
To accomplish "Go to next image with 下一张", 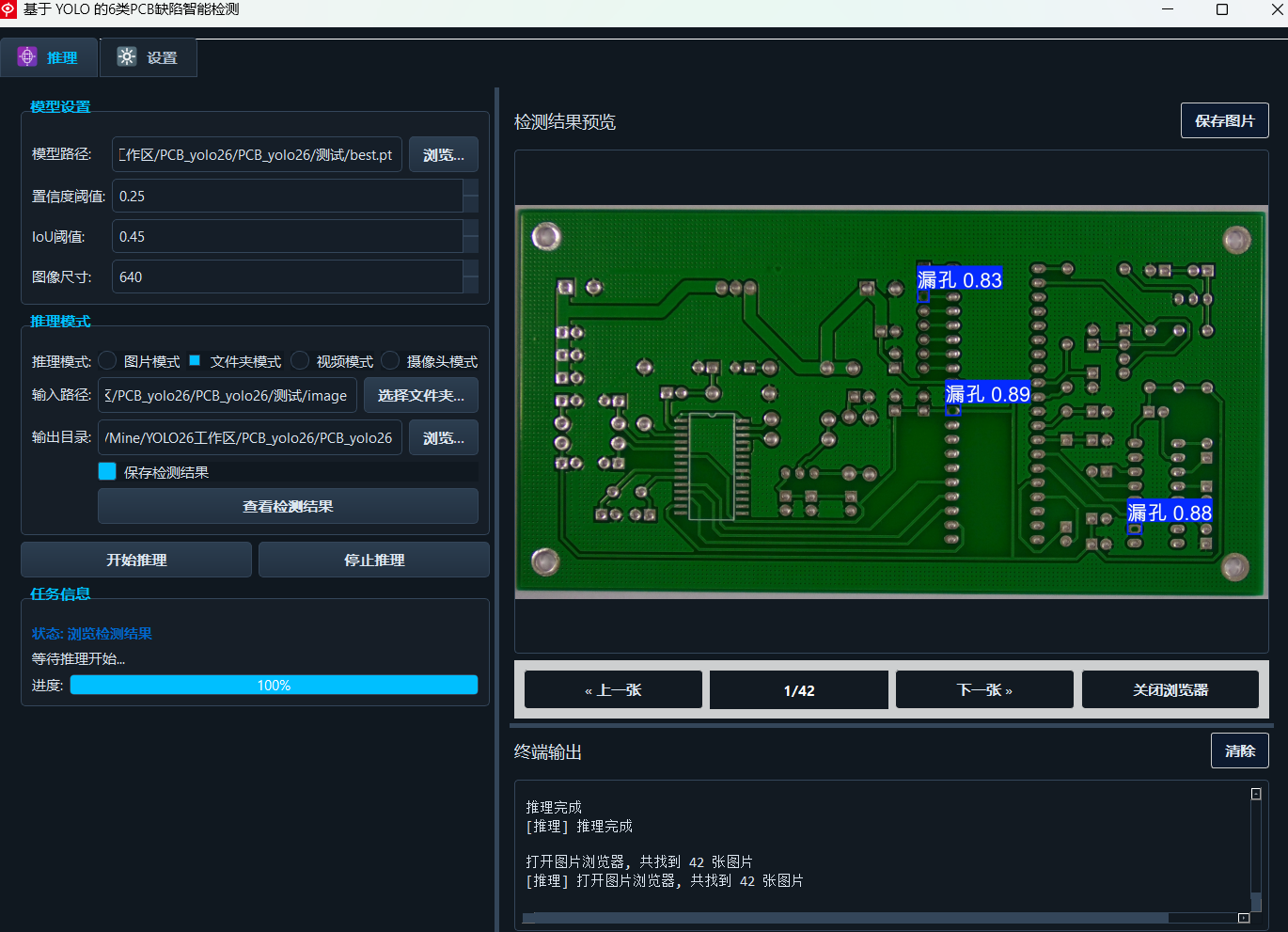I will (x=984, y=689).
